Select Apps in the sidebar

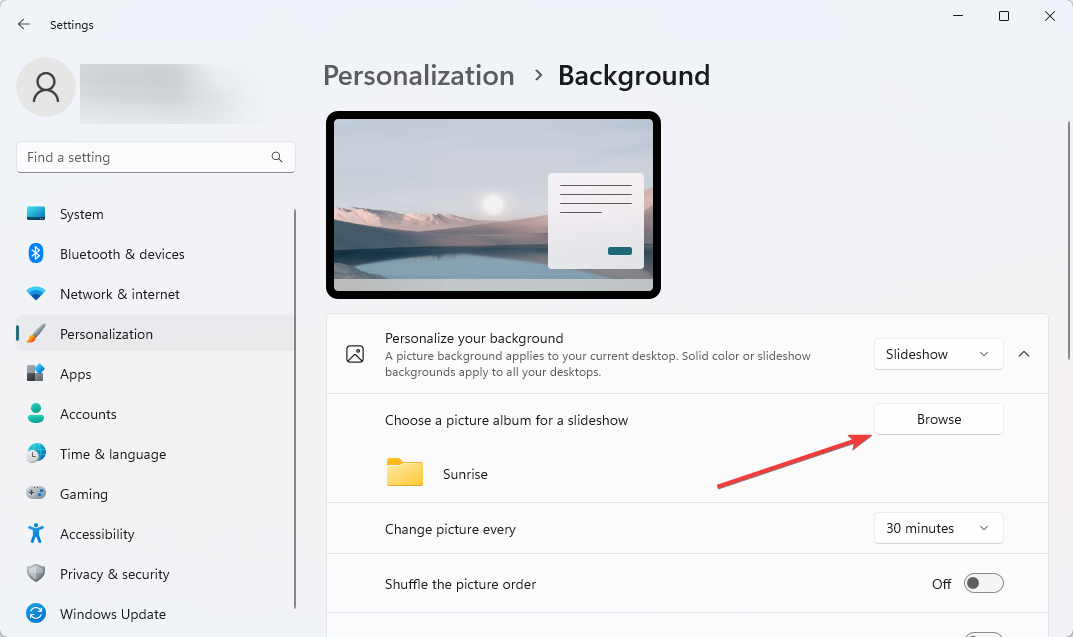155,374
